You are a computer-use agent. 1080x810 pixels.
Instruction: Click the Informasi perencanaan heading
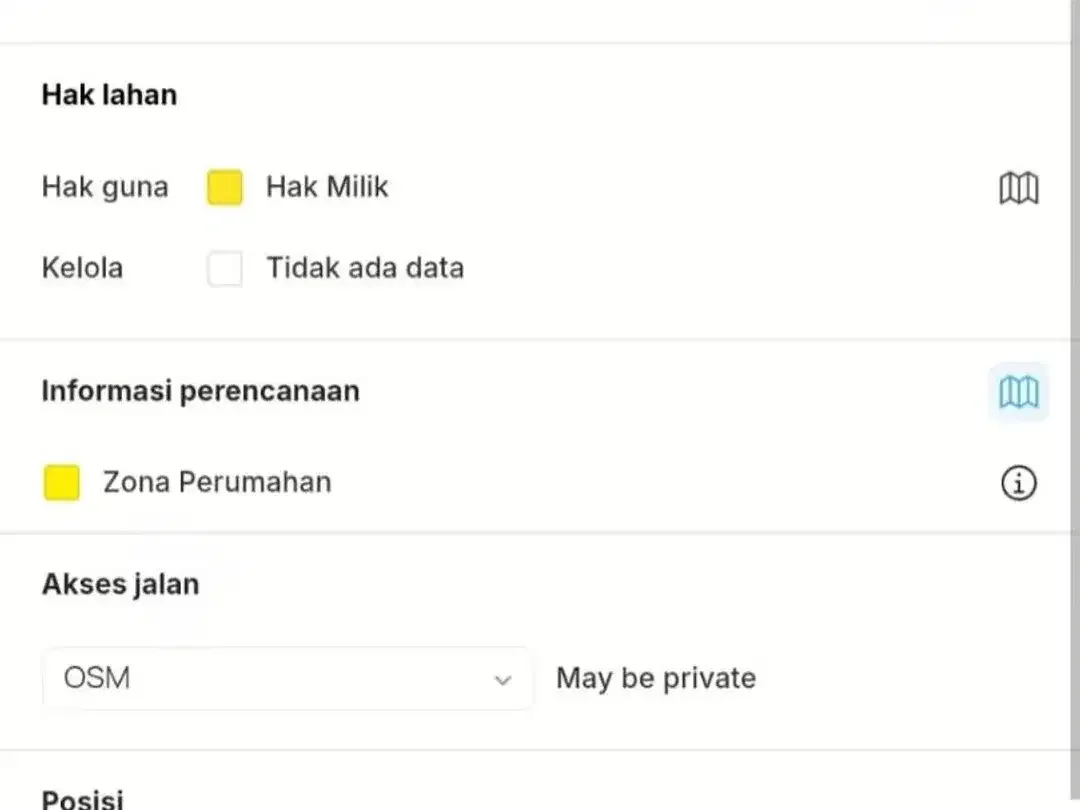[200, 391]
